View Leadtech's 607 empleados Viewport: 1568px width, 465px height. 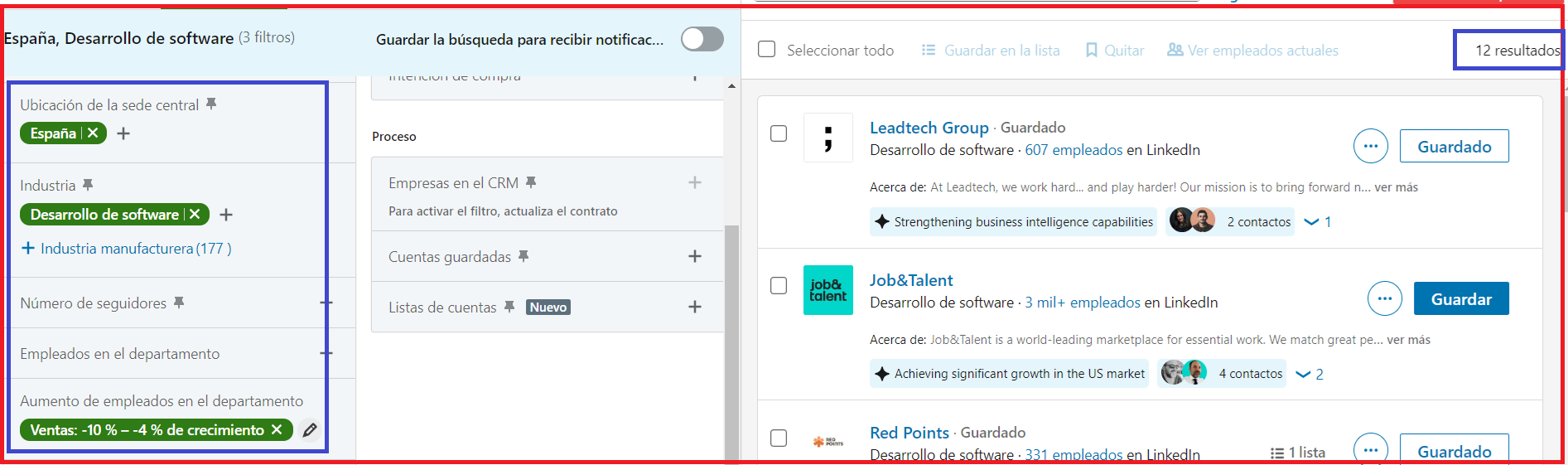click(1073, 150)
